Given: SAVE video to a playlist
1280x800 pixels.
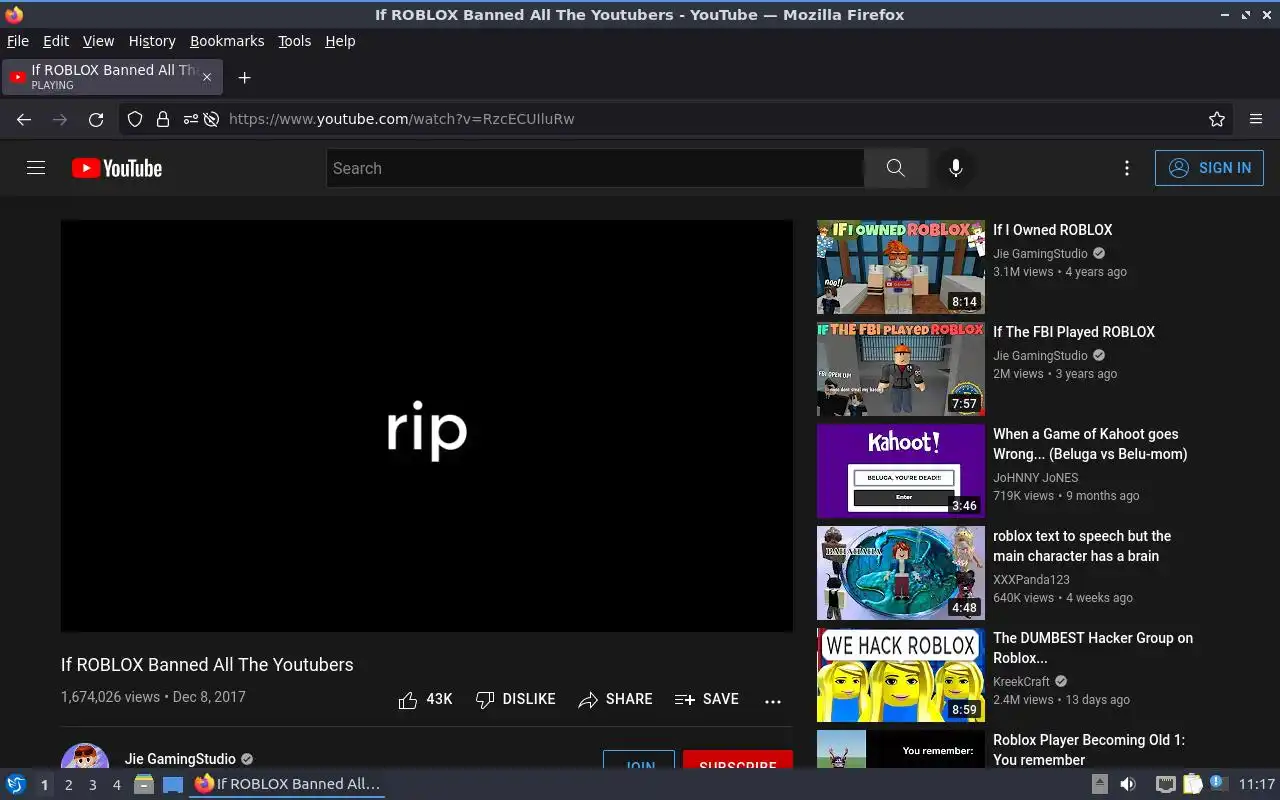Looking at the screenshot, I should click(706, 699).
